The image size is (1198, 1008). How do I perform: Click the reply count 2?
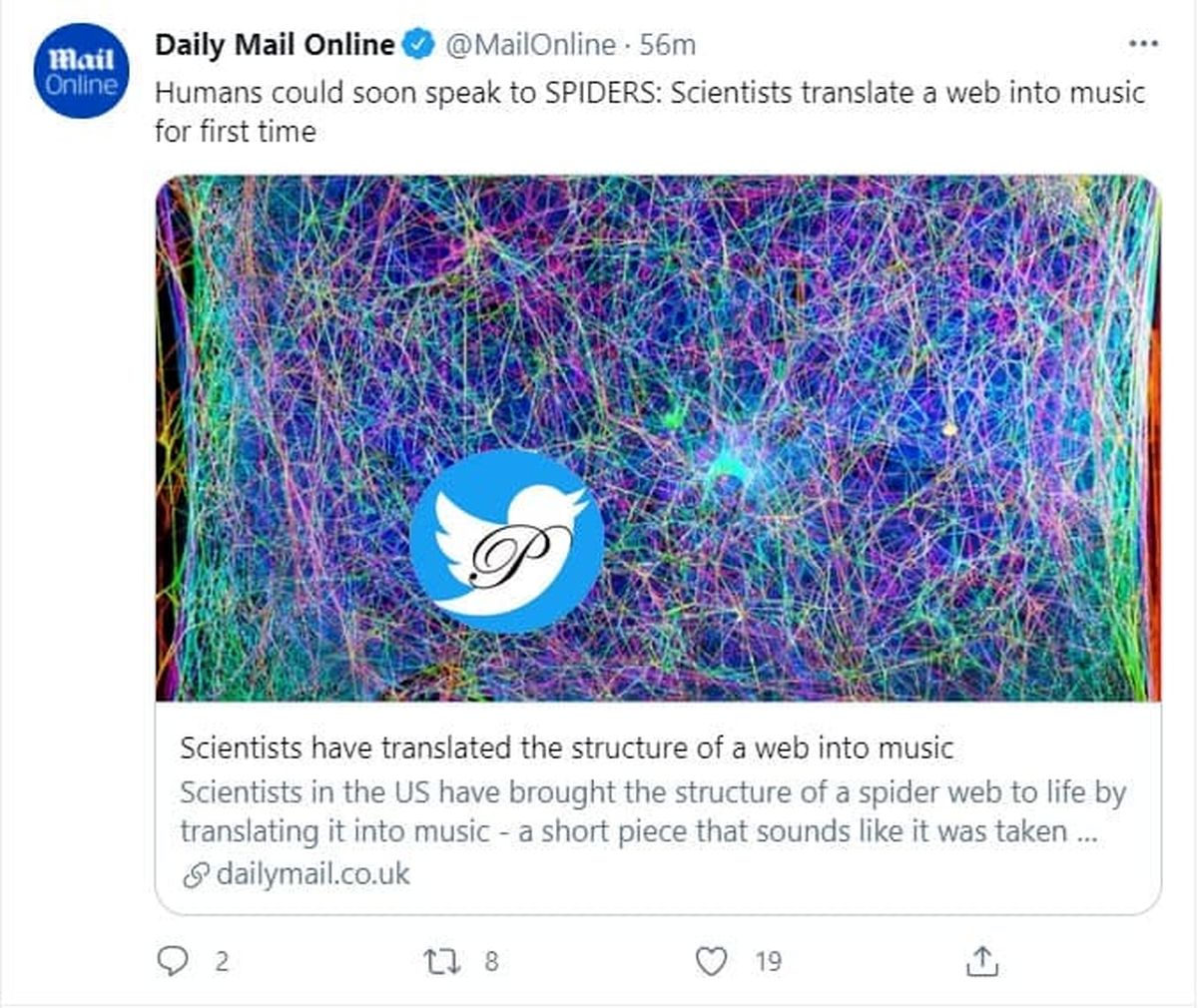pos(222,961)
